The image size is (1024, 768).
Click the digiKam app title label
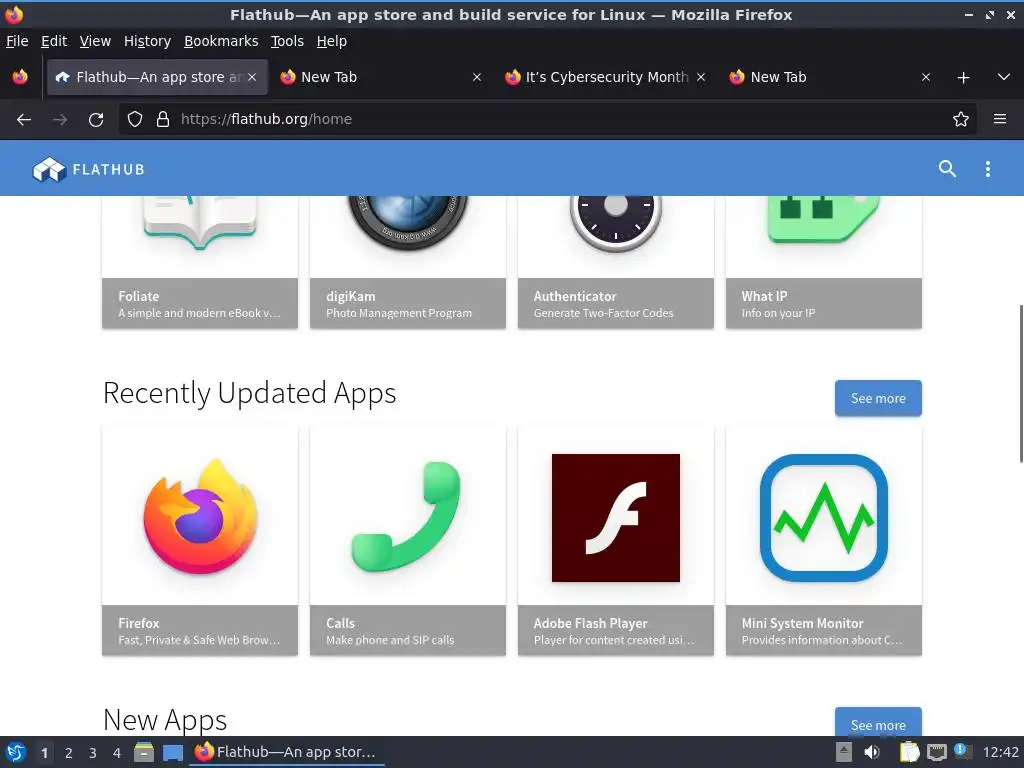[x=350, y=296]
